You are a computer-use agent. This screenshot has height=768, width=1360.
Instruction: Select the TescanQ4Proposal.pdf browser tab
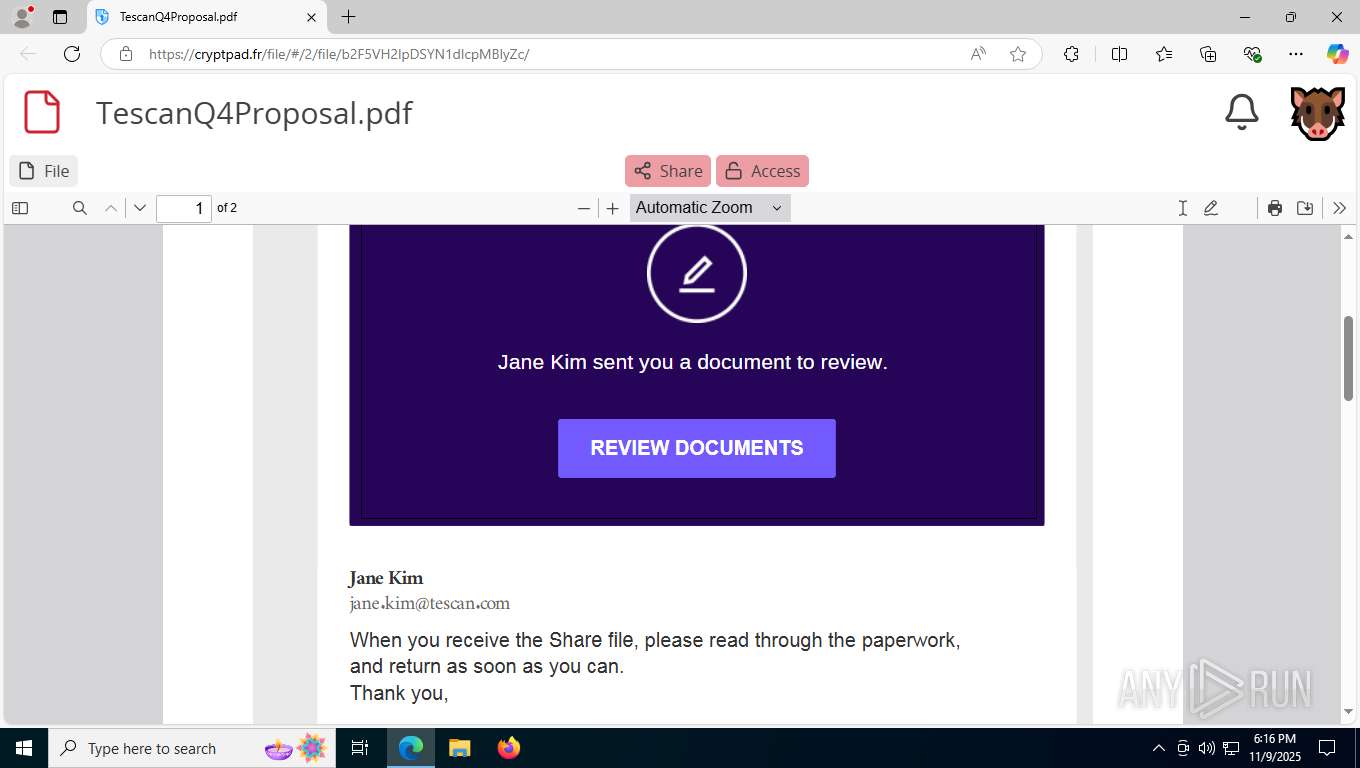(x=206, y=17)
